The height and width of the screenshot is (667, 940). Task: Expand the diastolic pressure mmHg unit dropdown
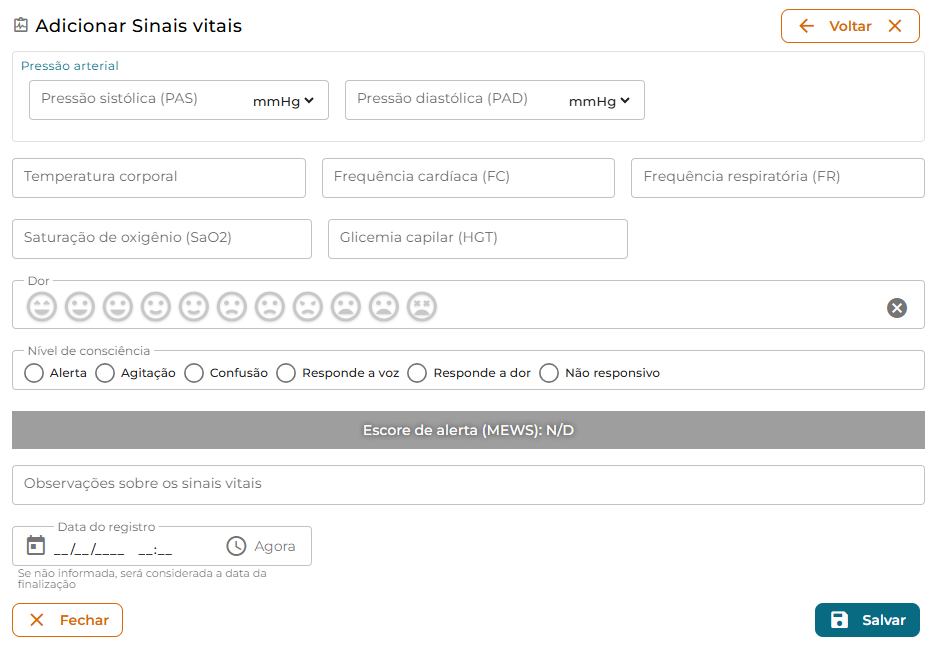(599, 101)
